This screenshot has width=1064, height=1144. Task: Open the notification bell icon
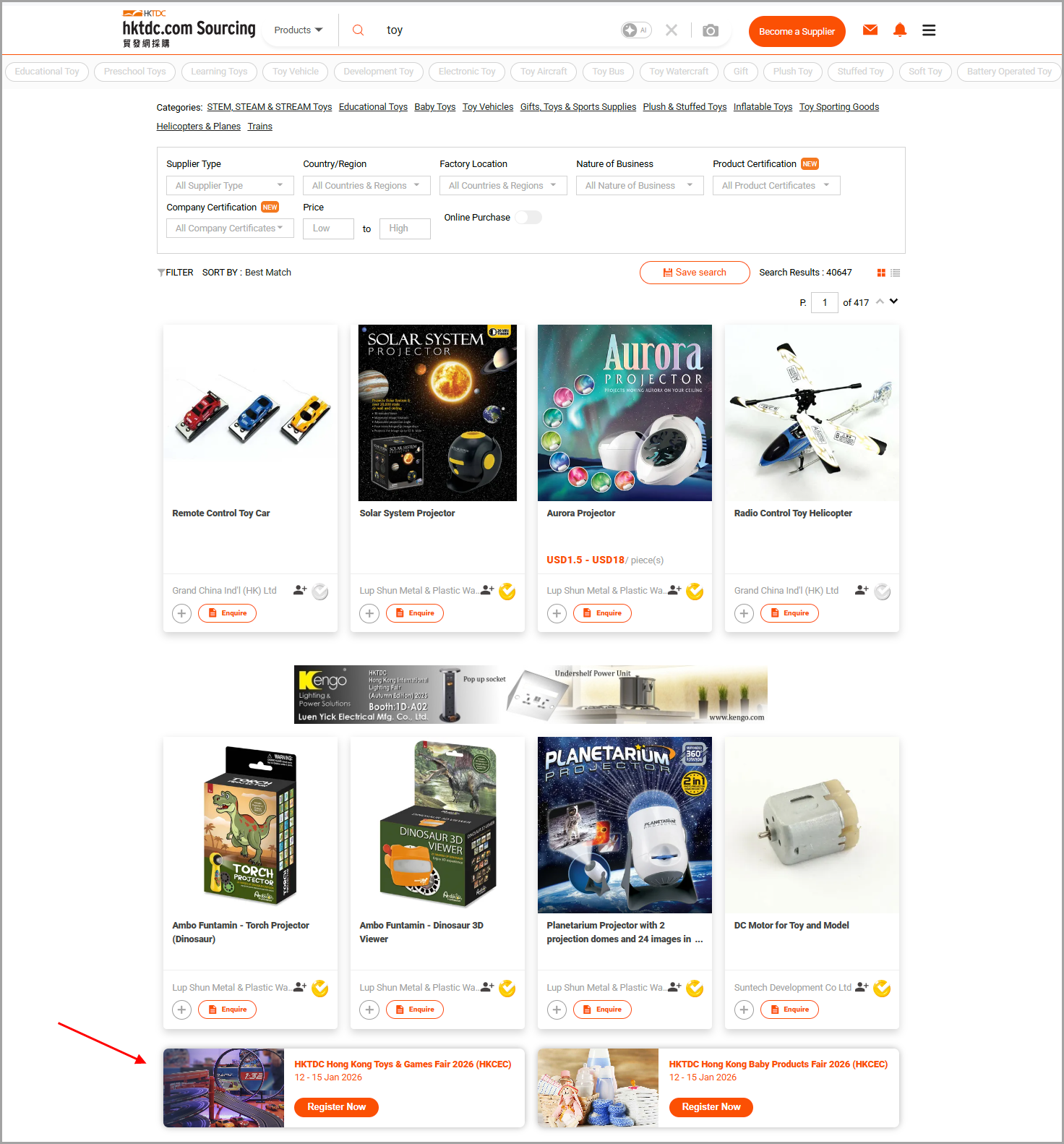pos(900,30)
